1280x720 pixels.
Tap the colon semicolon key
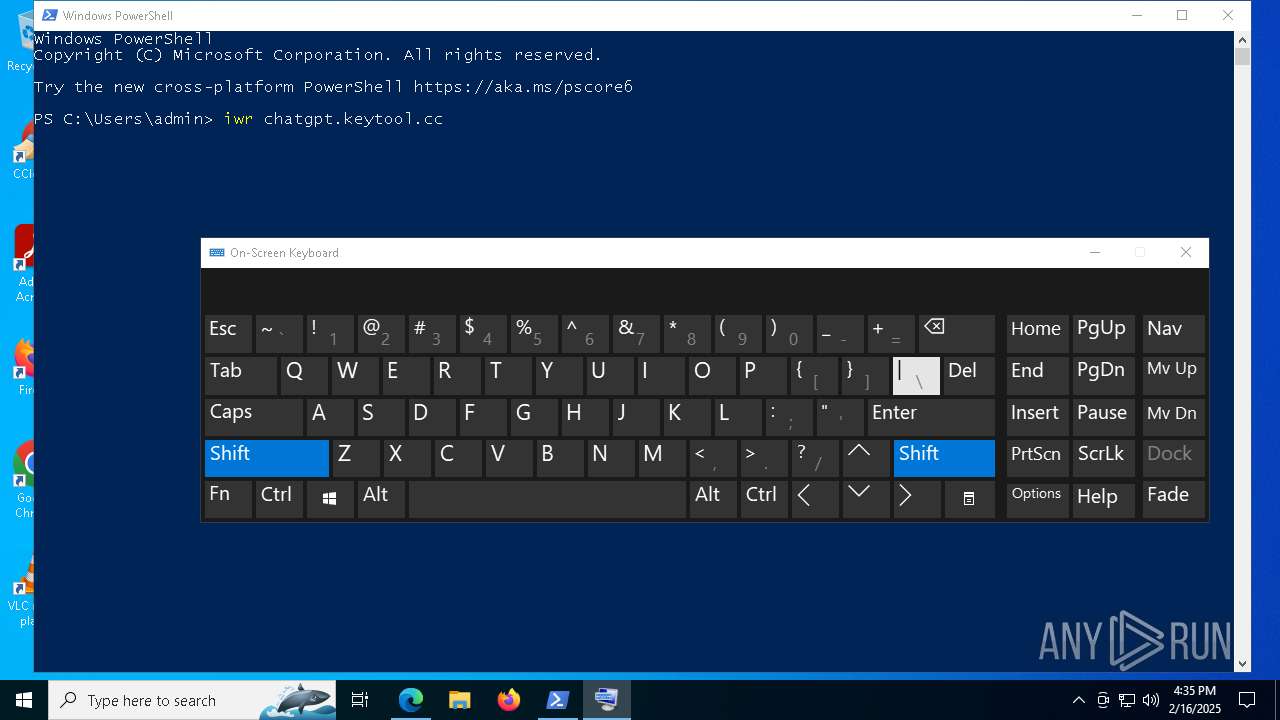[789, 415]
